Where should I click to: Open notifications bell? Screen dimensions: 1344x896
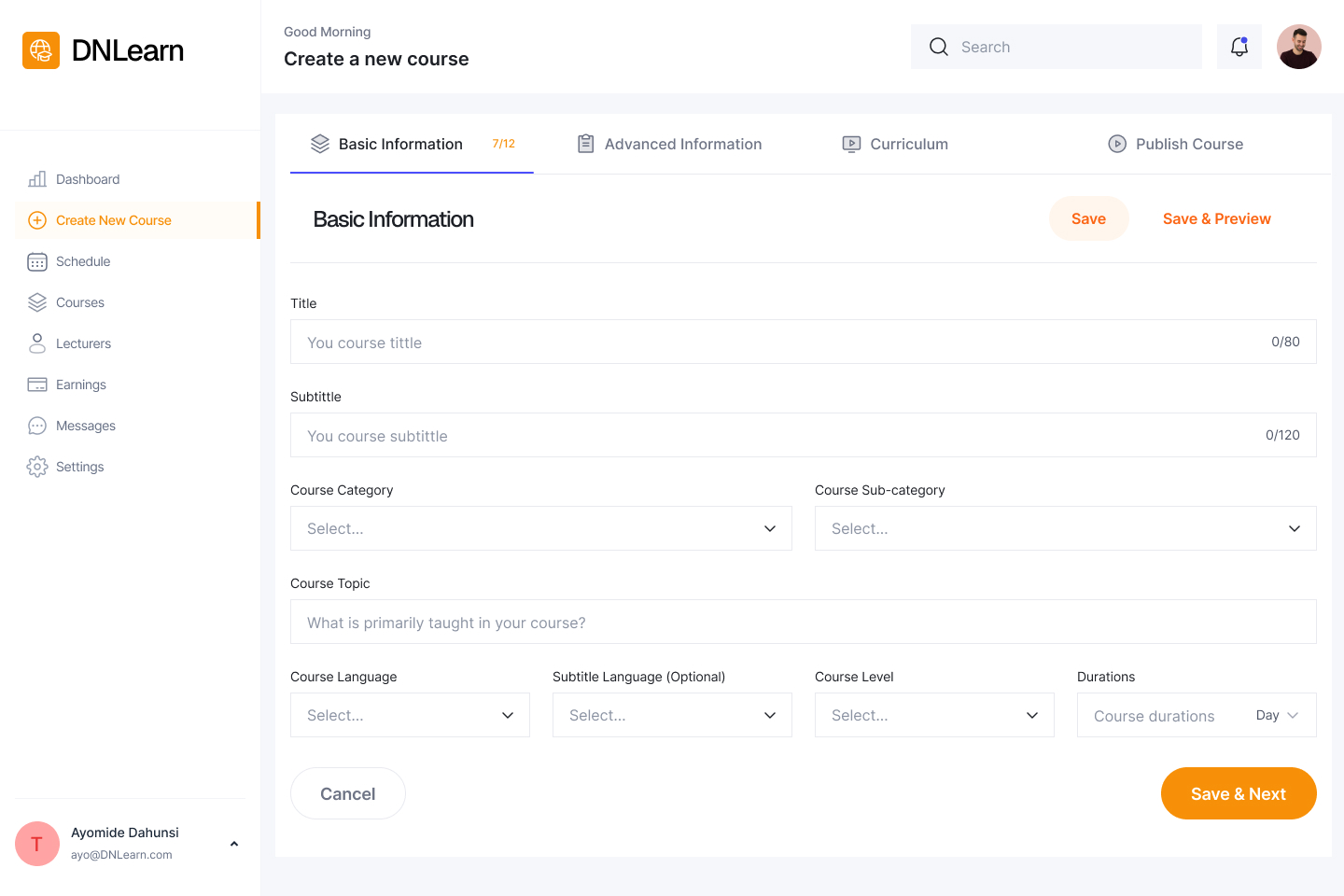point(1239,47)
